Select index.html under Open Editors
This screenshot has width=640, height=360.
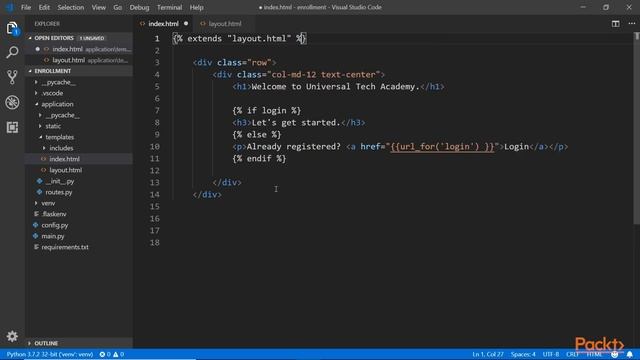tap(67, 49)
